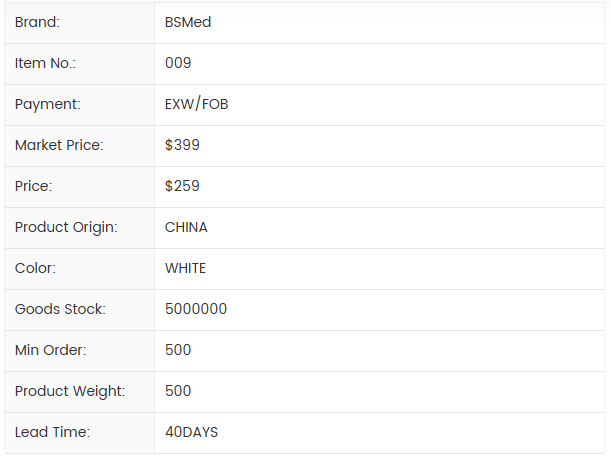Select the Min Order value 500

tap(178, 350)
